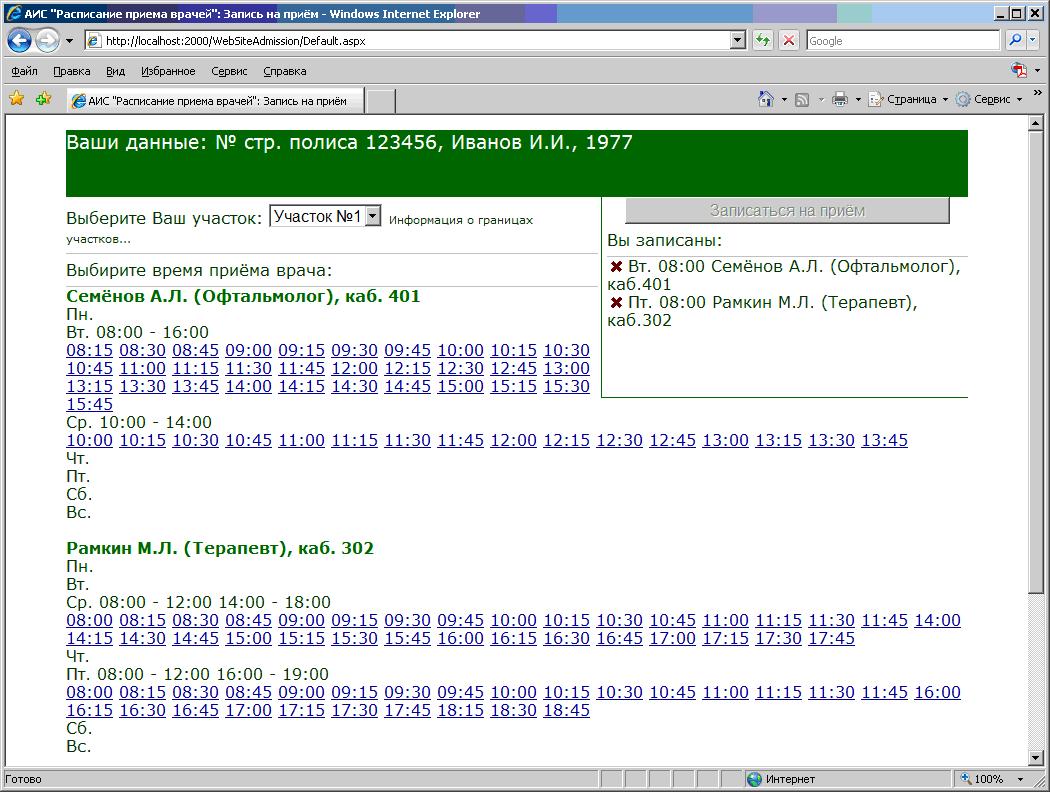Screen dimensions: 1050x792
Task: Click the PDF converter icon in menu bar
Action: [x=1019, y=70]
